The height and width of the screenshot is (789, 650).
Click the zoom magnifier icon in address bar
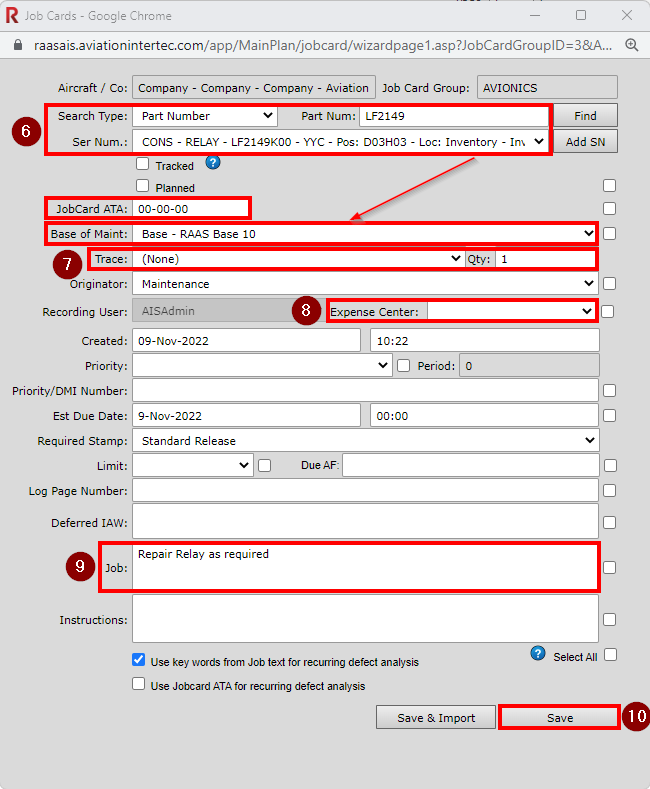tap(632, 45)
